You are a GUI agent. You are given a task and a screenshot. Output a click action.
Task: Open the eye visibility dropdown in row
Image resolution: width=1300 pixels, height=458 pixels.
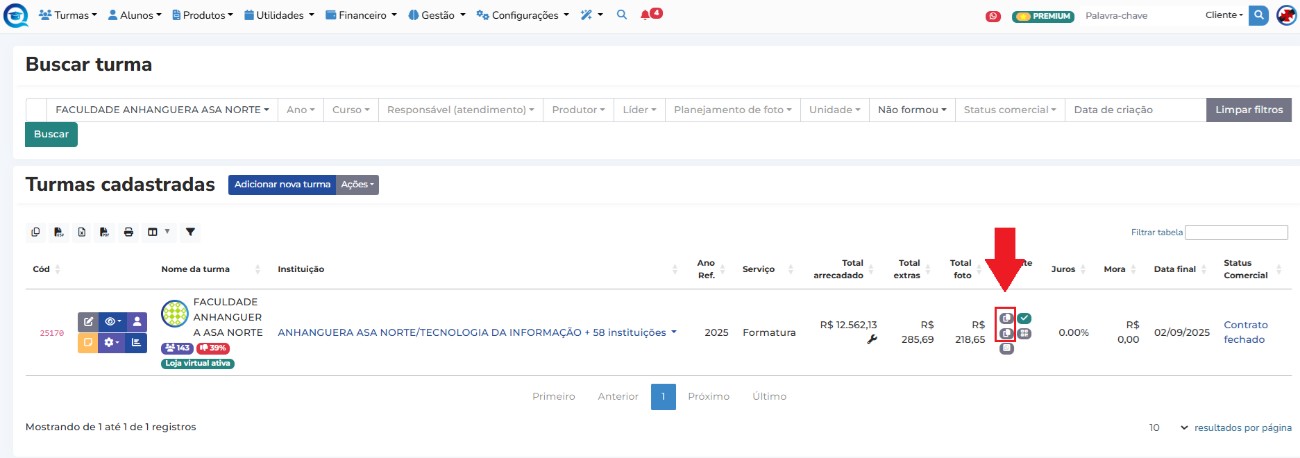tap(112, 322)
